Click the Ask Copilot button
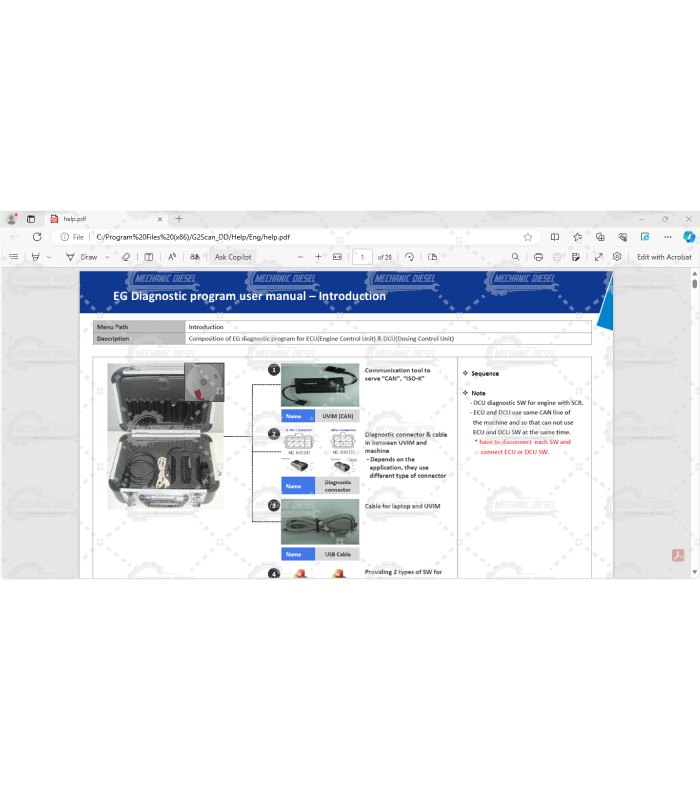The width and height of the screenshot is (700, 800). [x=233, y=257]
